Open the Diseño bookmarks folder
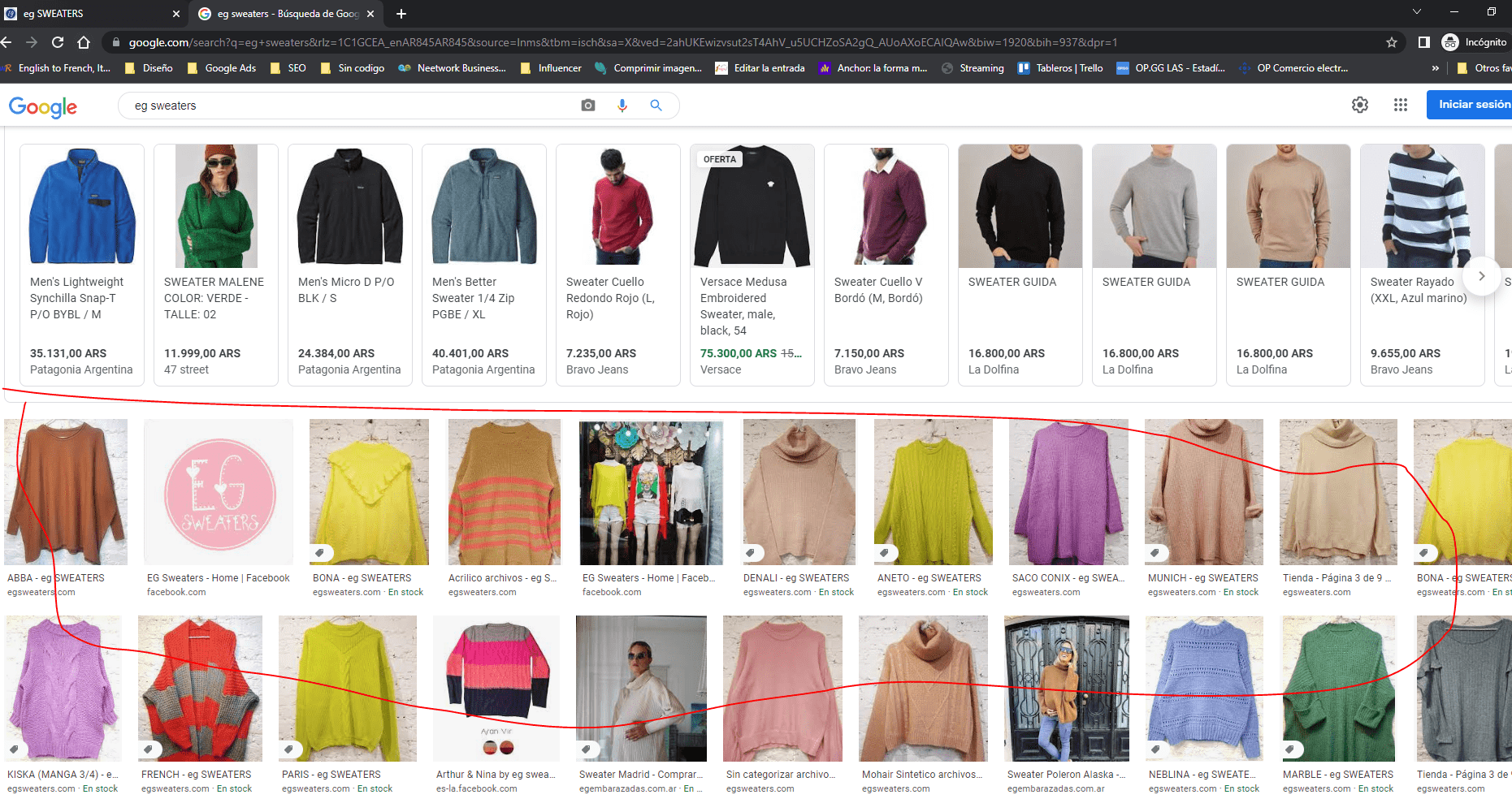The height and width of the screenshot is (812, 1512). (149, 68)
